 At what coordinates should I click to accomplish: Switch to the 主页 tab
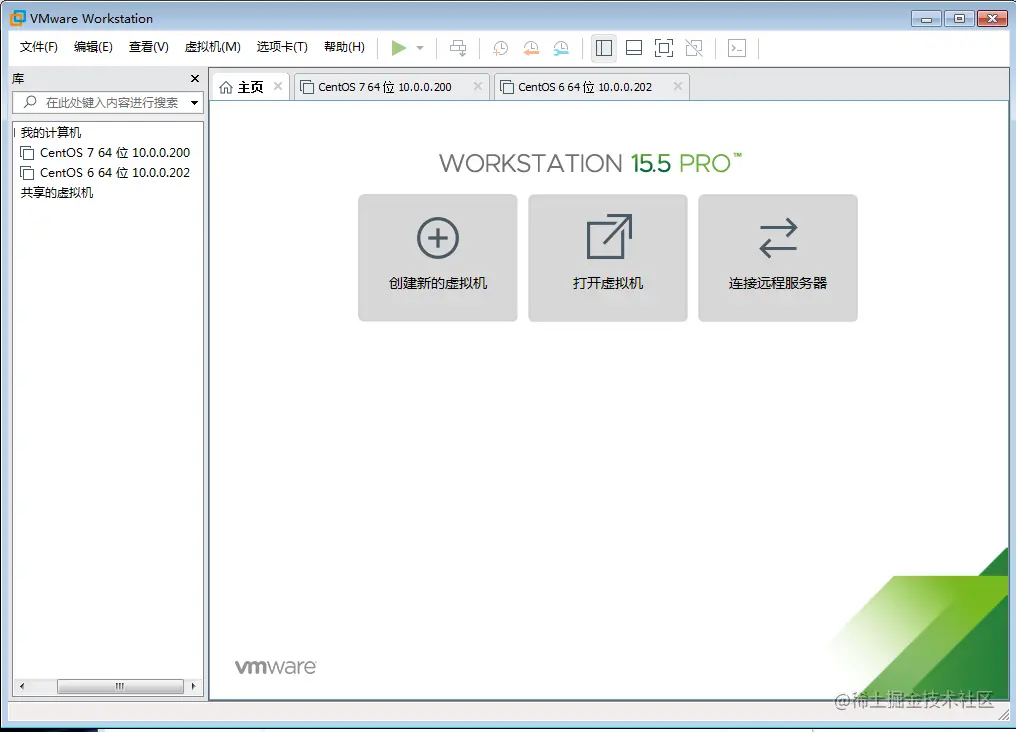click(x=250, y=87)
